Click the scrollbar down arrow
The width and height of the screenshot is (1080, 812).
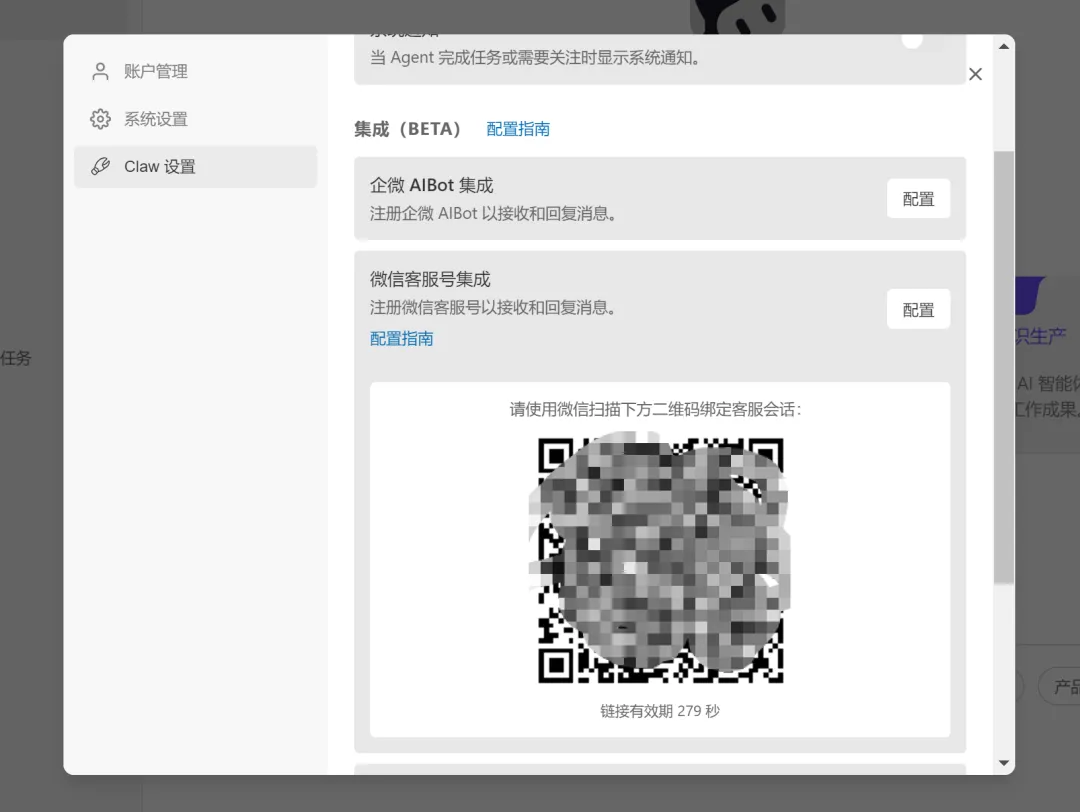pyautogui.click(x=1004, y=763)
